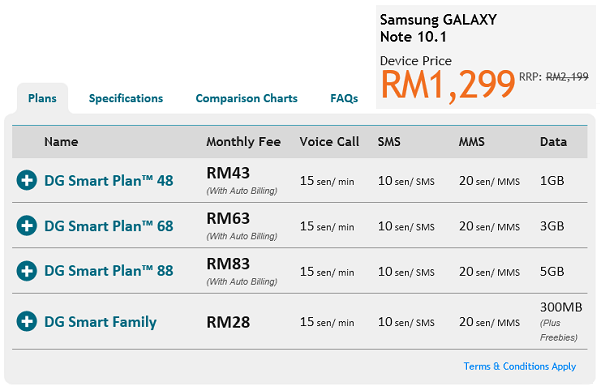Expand DG Smart Plan 48 plus icon
This screenshot has height=389, width=600.
coord(27,180)
